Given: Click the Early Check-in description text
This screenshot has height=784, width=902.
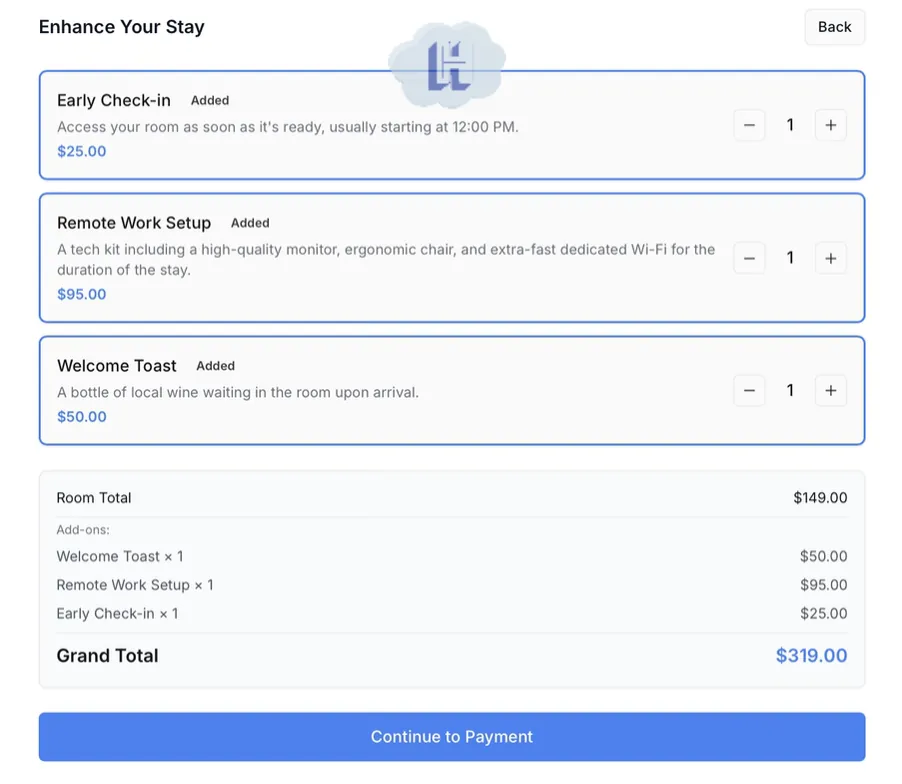Looking at the screenshot, I should (x=288, y=127).
